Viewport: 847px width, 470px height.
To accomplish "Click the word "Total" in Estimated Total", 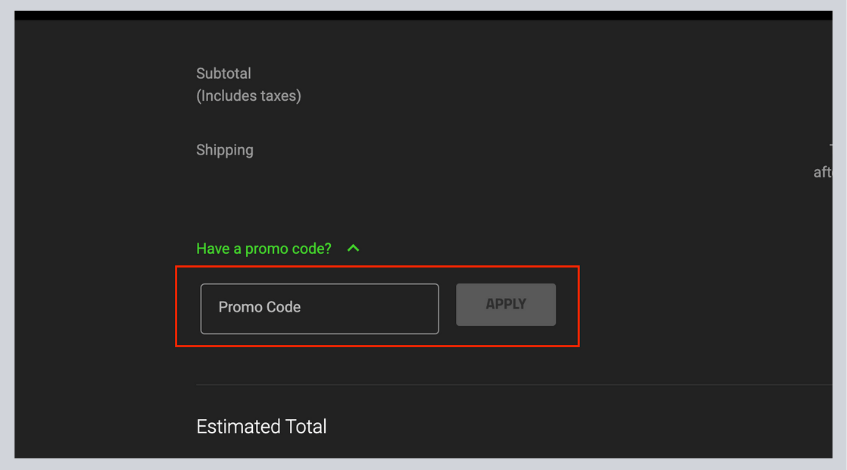I will tap(306, 427).
